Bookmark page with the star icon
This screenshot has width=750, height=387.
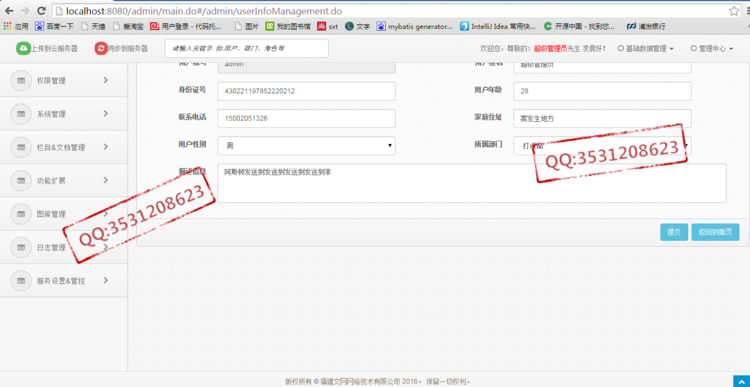point(734,11)
